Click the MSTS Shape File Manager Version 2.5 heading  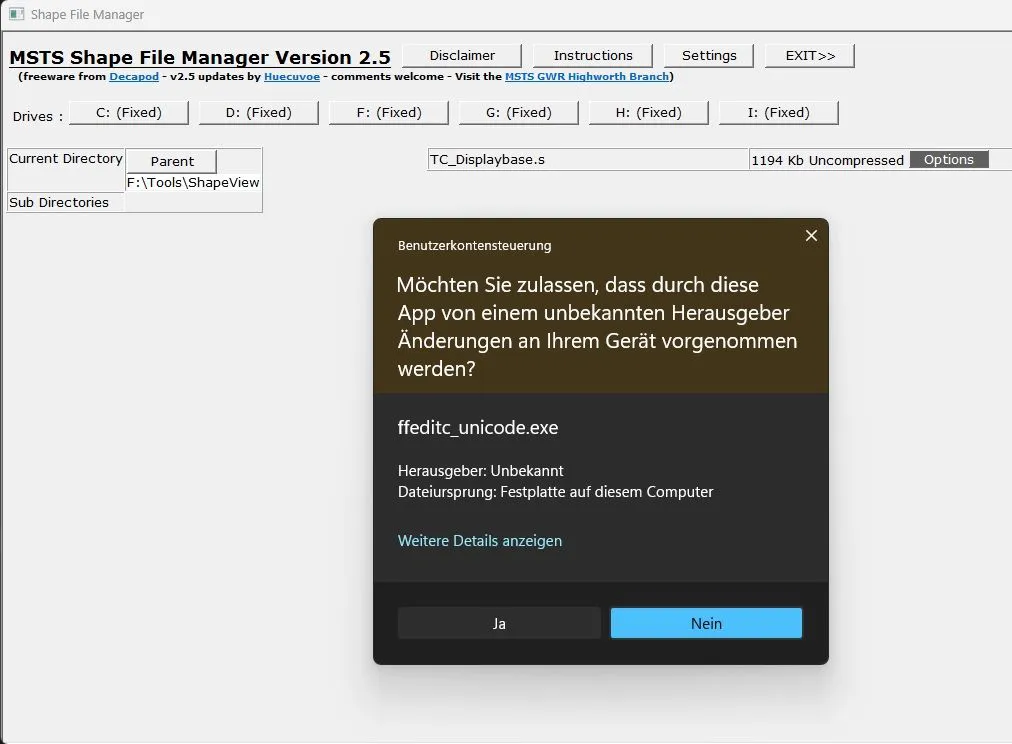pos(200,57)
